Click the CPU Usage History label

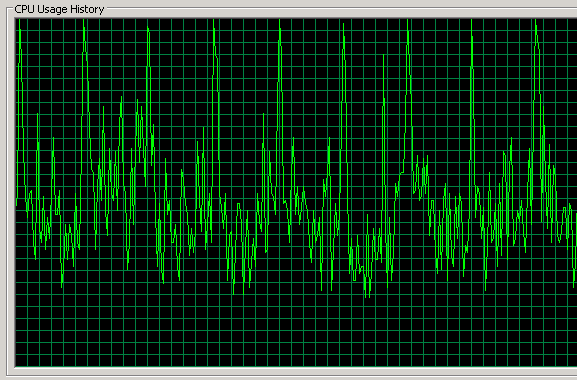coord(59,9)
